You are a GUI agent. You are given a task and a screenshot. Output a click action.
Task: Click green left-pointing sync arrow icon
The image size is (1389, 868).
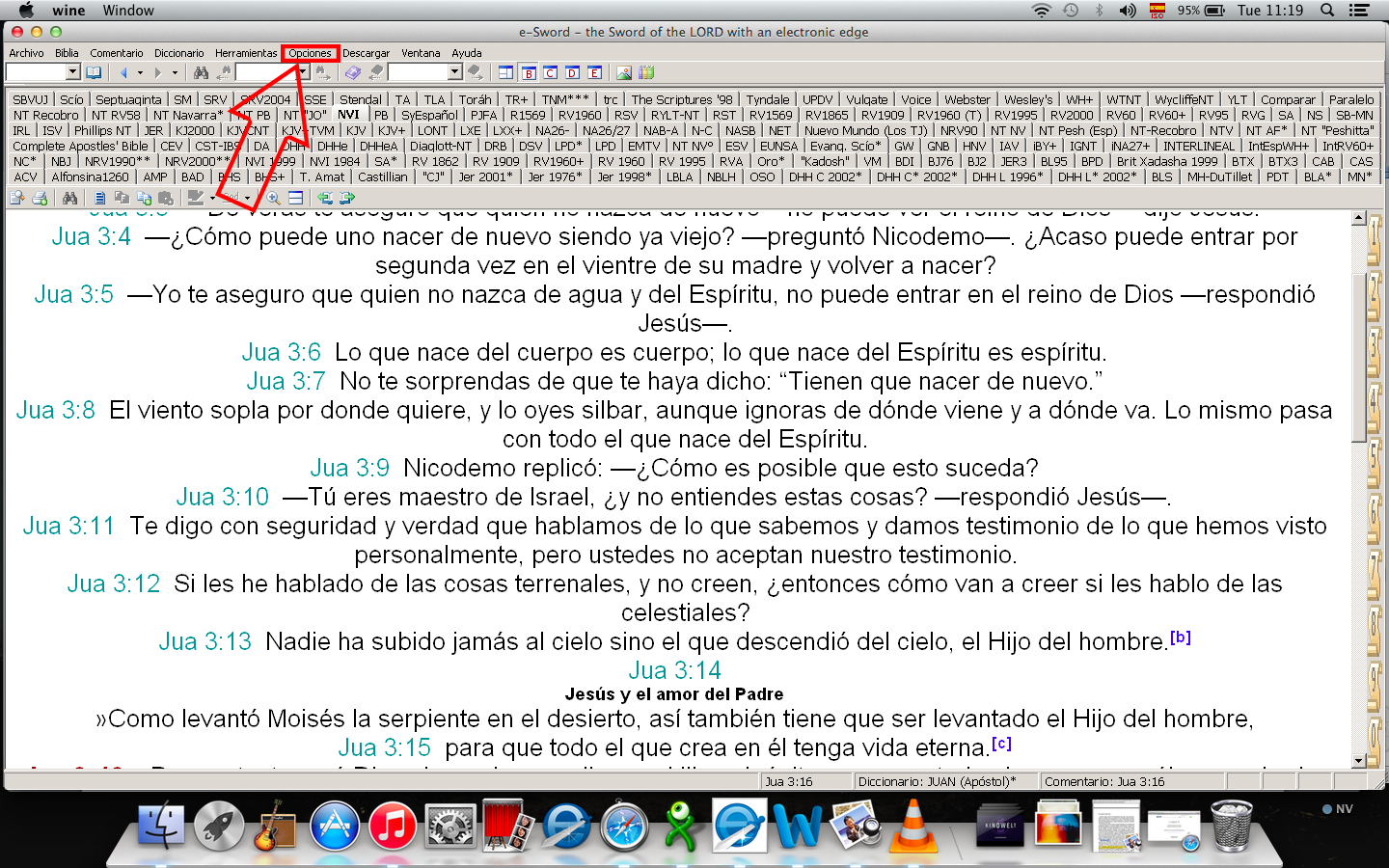point(325,198)
